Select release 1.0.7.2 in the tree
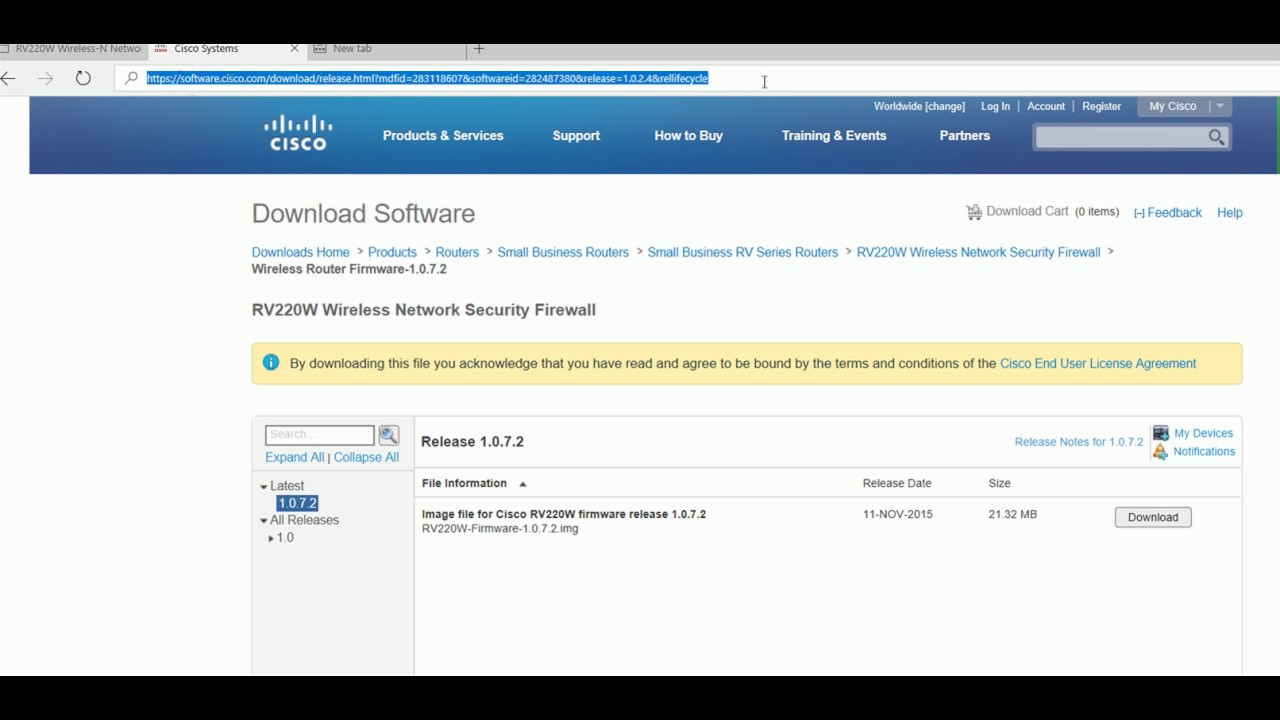 coord(297,503)
